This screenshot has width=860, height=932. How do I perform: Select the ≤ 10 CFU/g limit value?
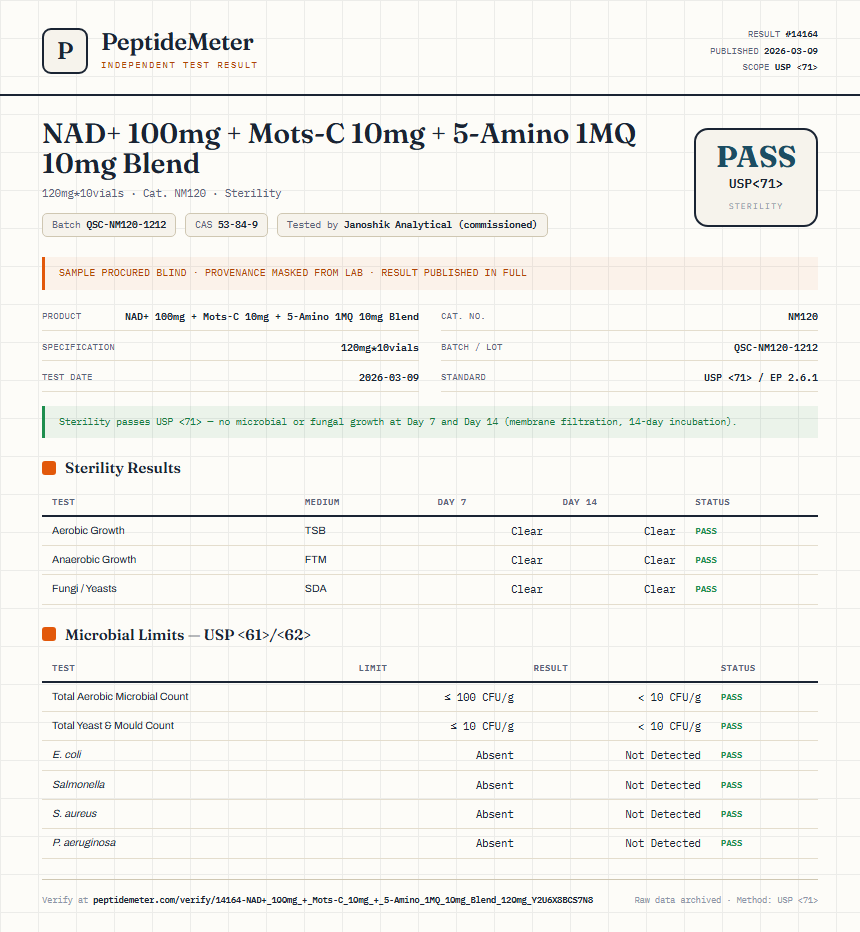pos(482,726)
